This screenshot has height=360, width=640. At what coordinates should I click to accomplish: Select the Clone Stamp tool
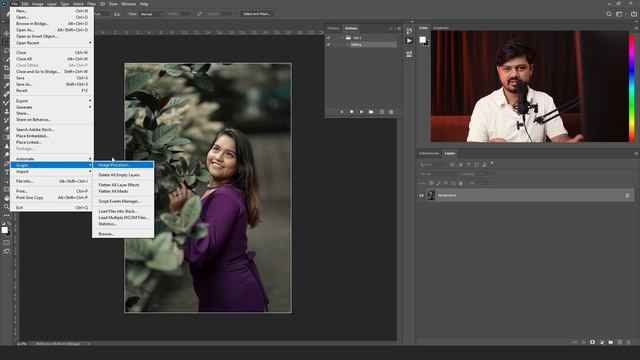7,111
